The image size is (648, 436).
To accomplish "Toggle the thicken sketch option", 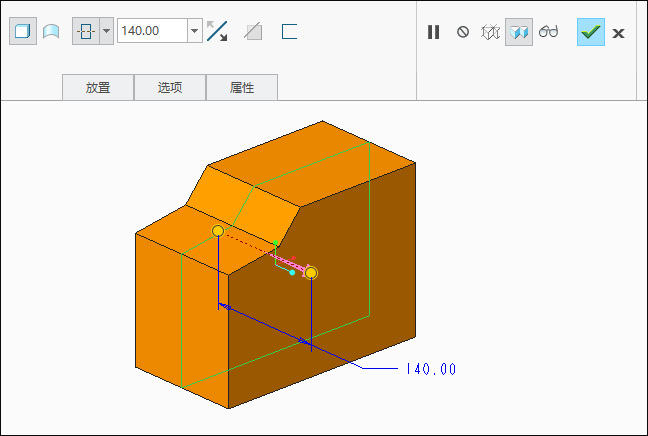I will point(289,31).
